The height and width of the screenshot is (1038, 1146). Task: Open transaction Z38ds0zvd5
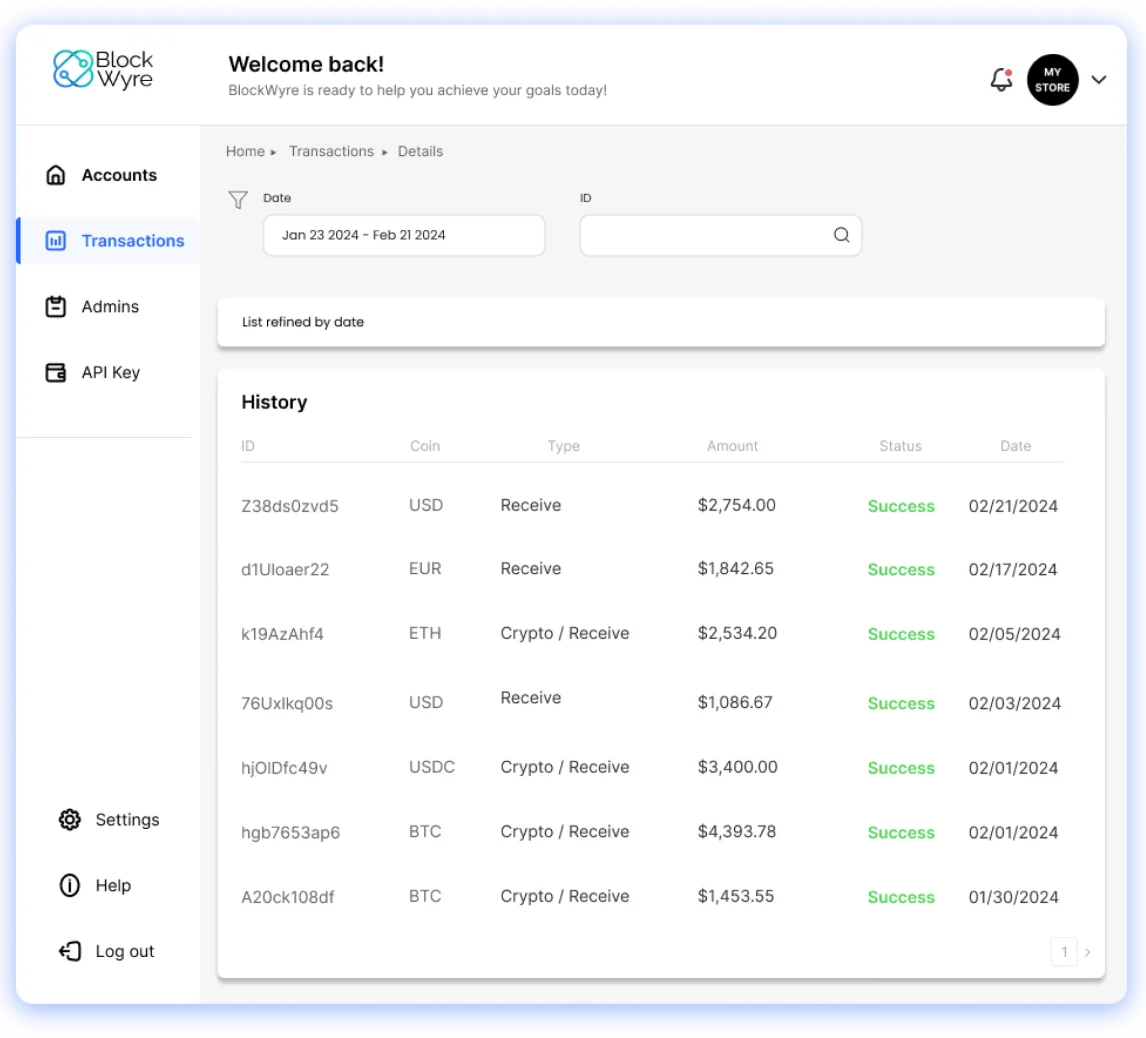click(x=289, y=506)
